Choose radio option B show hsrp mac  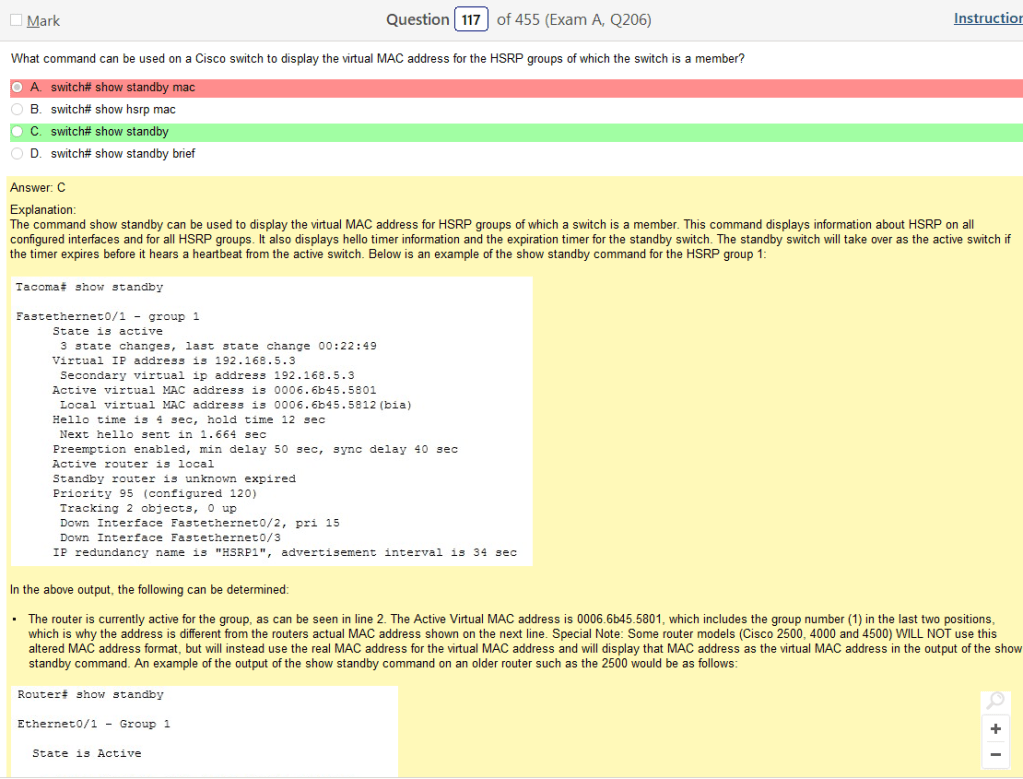[x=17, y=110]
